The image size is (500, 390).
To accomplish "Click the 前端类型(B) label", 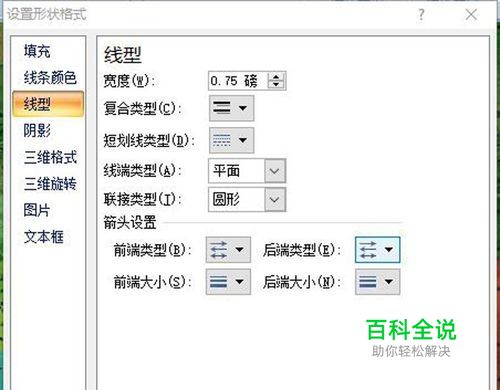I will point(153,250).
